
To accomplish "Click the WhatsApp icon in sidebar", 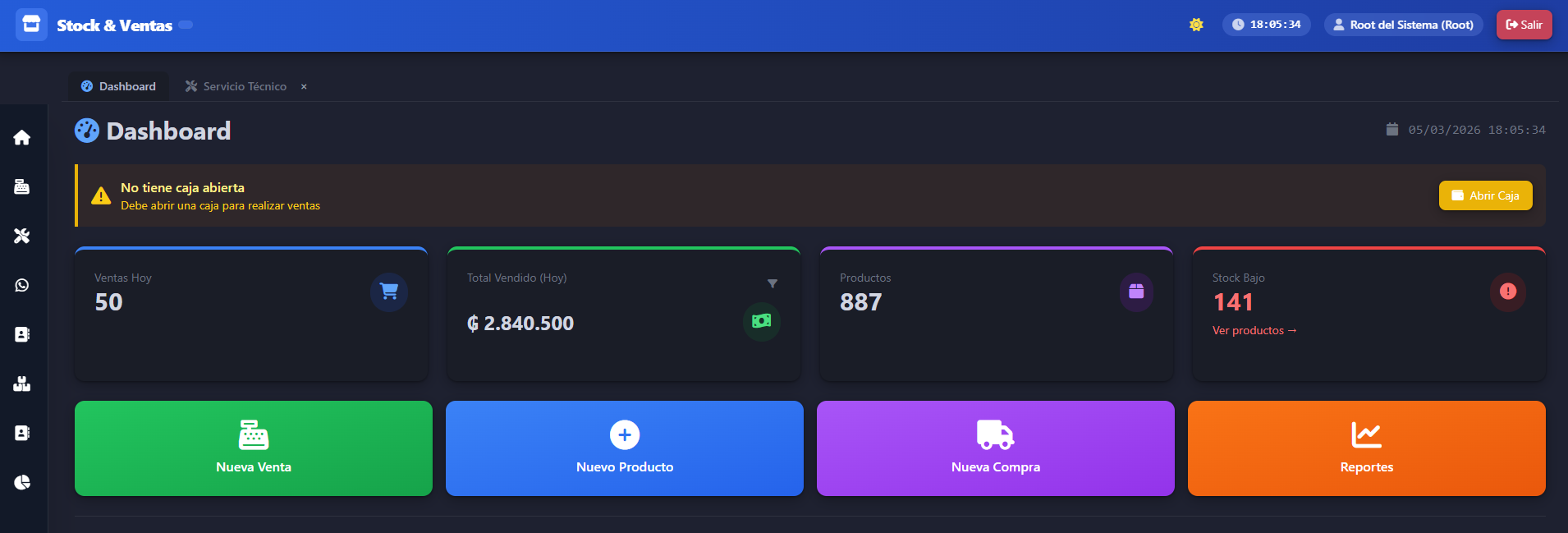I will point(22,286).
